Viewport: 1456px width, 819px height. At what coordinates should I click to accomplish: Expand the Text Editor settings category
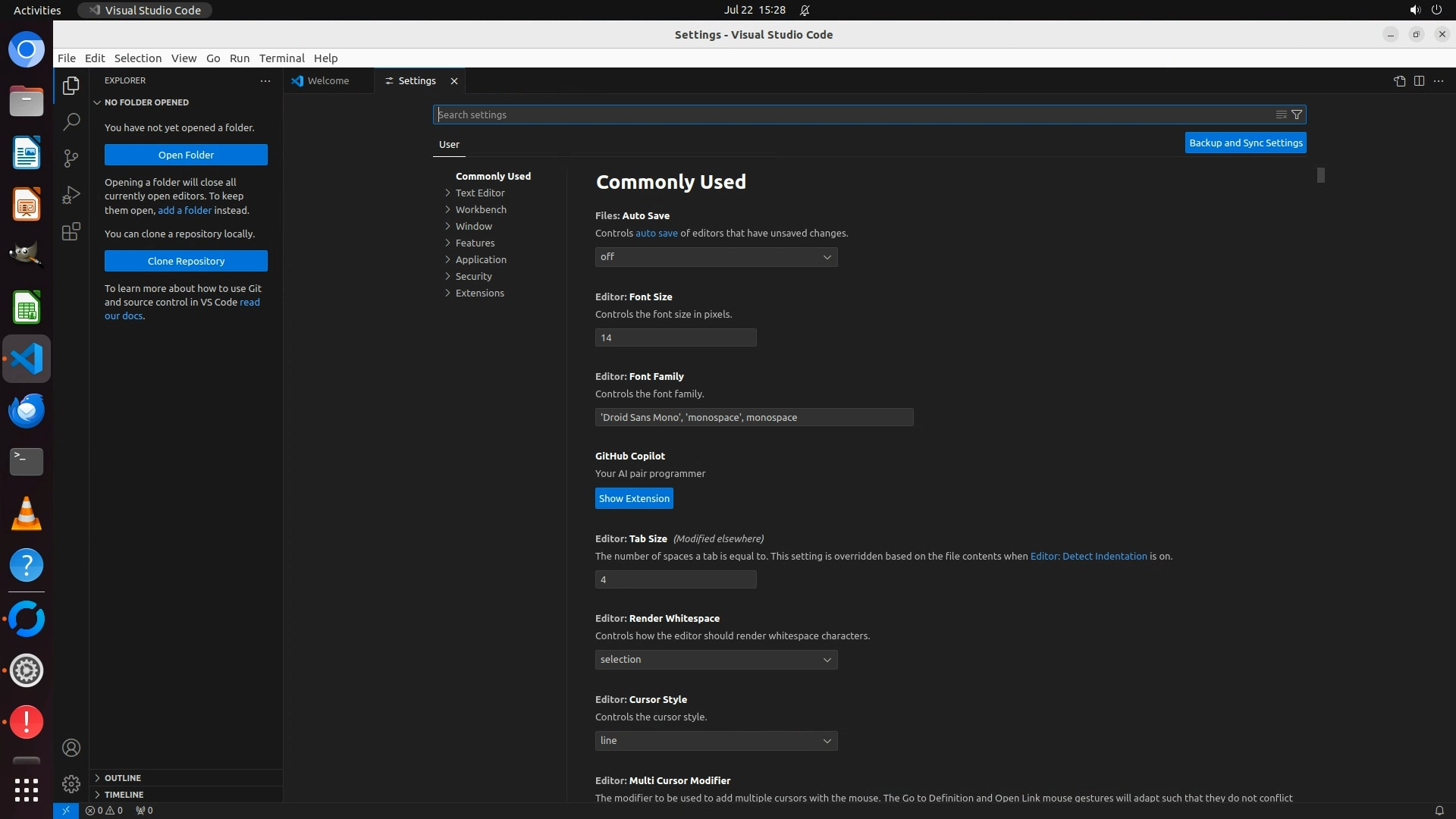coord(479,193)
